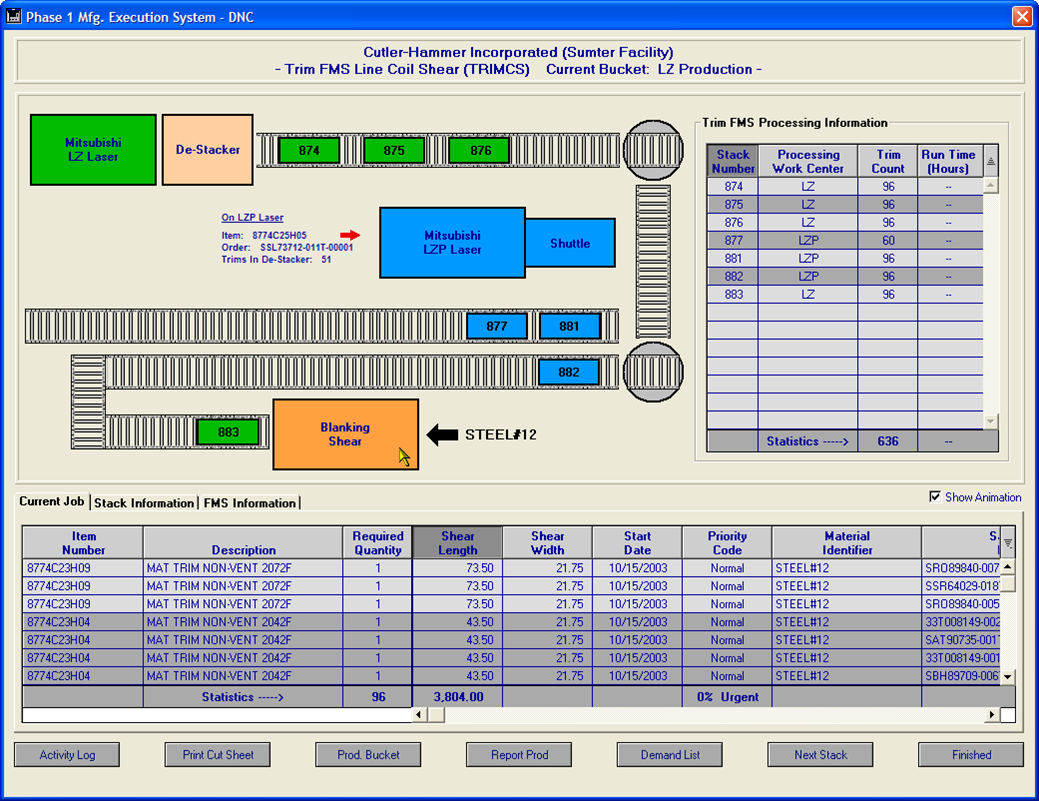Viewport: 1039px width, 801px height.
Task: Click job grid horizontal scroll right arrow
Action: (992, 715)
